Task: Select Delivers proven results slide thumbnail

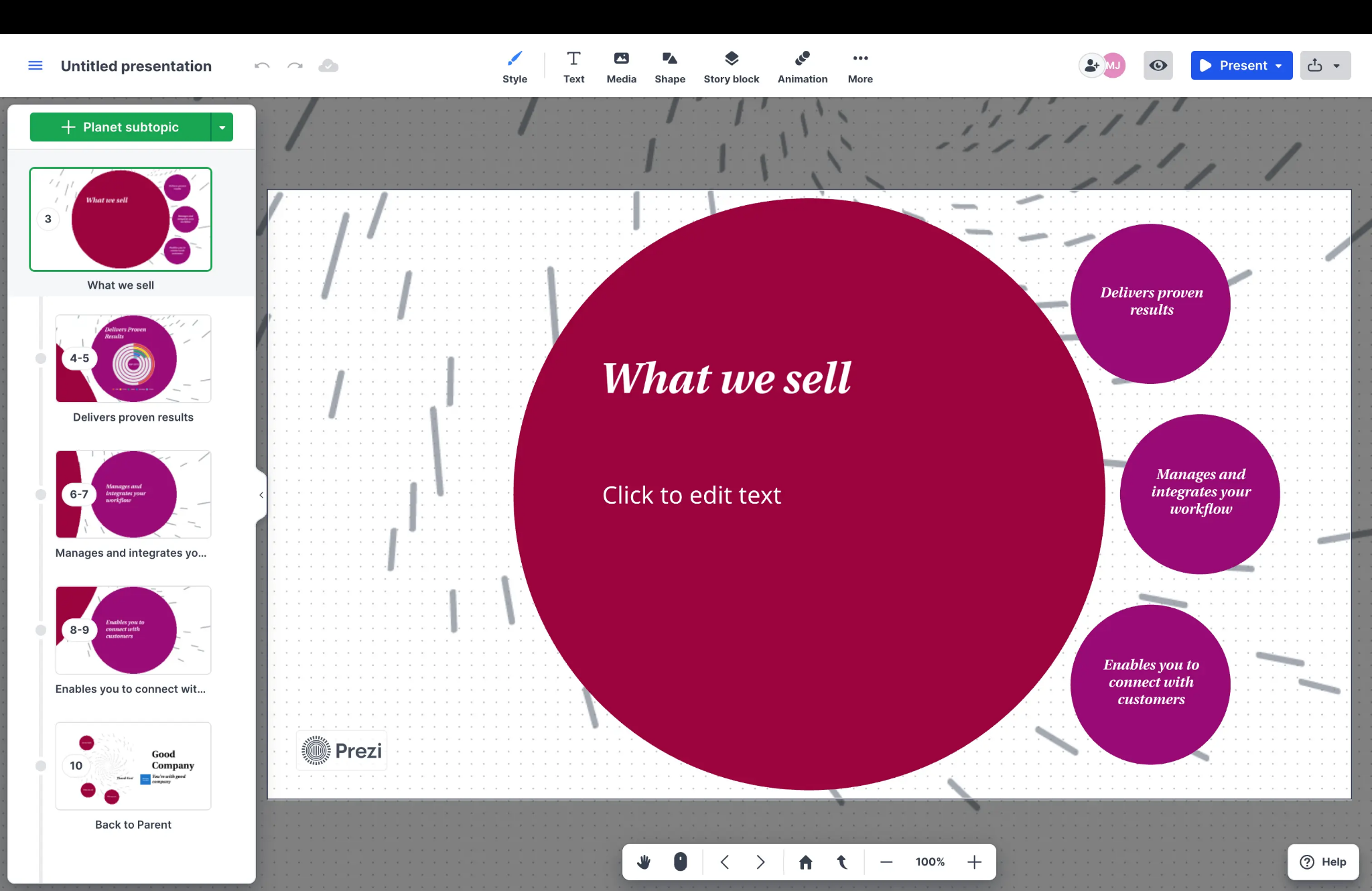Action: point(133,358)
